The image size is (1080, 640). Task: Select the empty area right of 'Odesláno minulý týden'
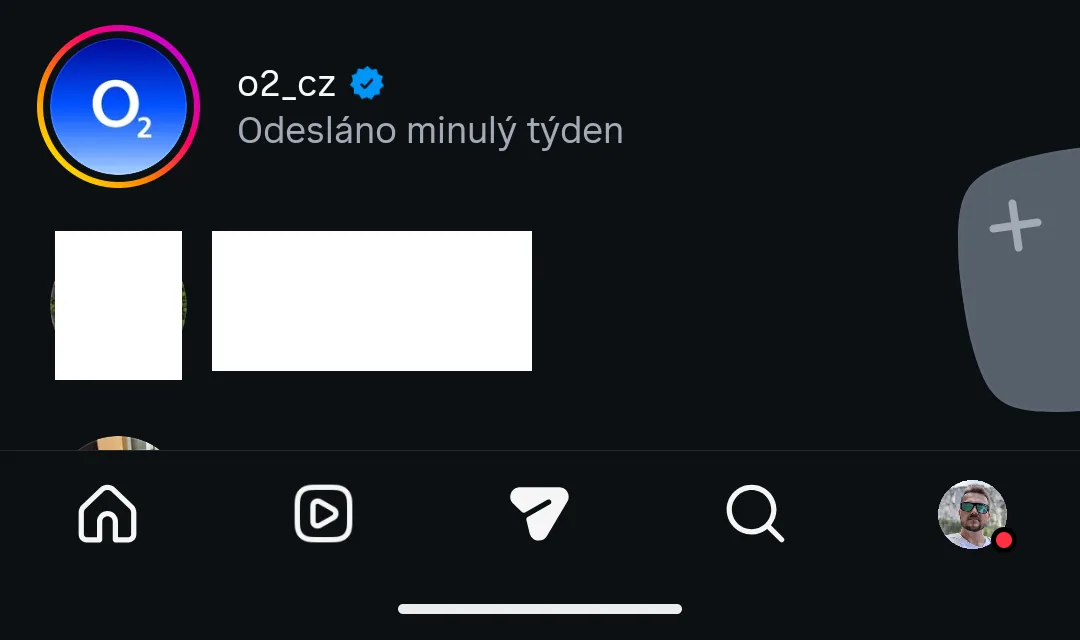[x=785, y=131]
